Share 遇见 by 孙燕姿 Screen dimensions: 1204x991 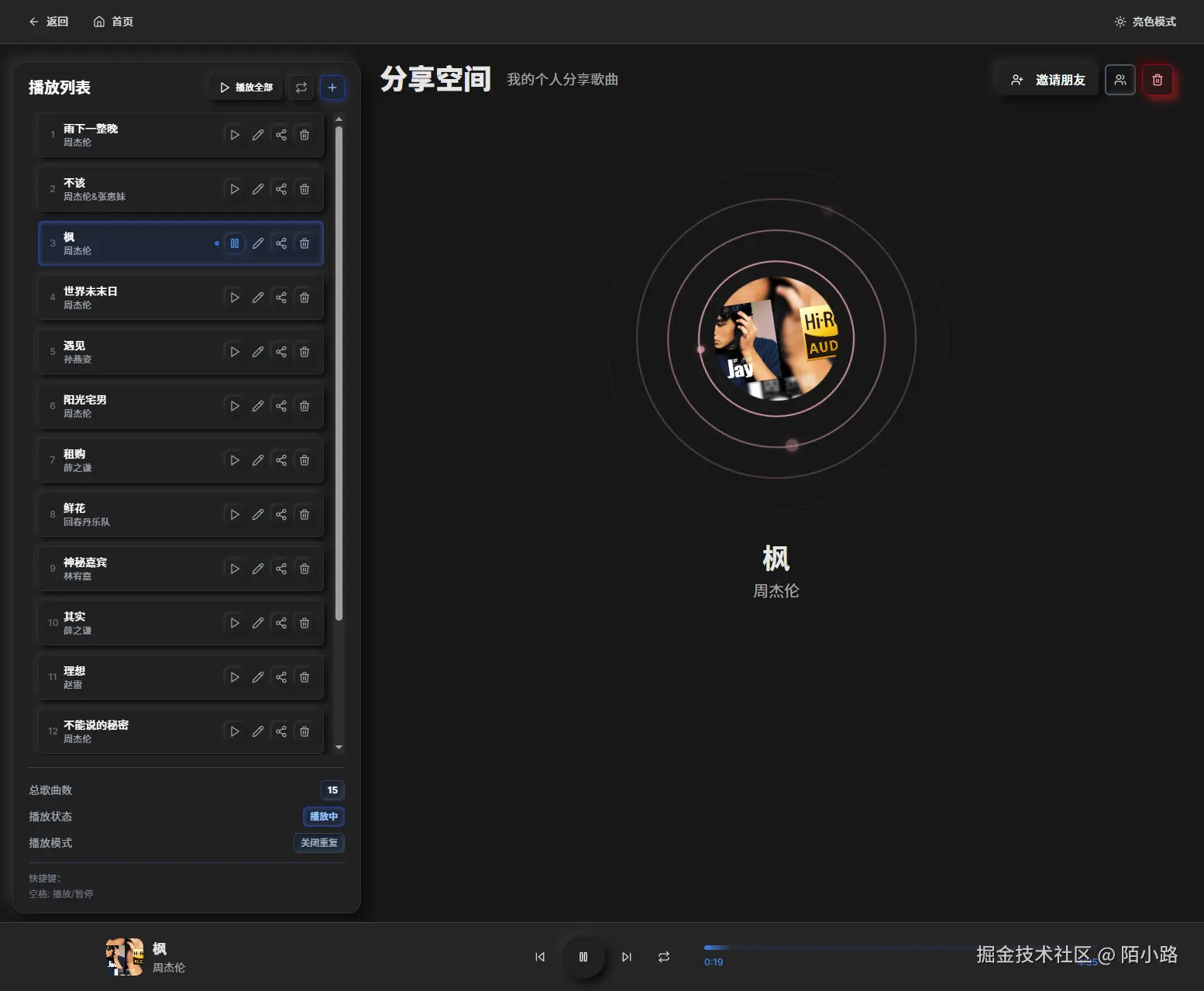[280, 352]
